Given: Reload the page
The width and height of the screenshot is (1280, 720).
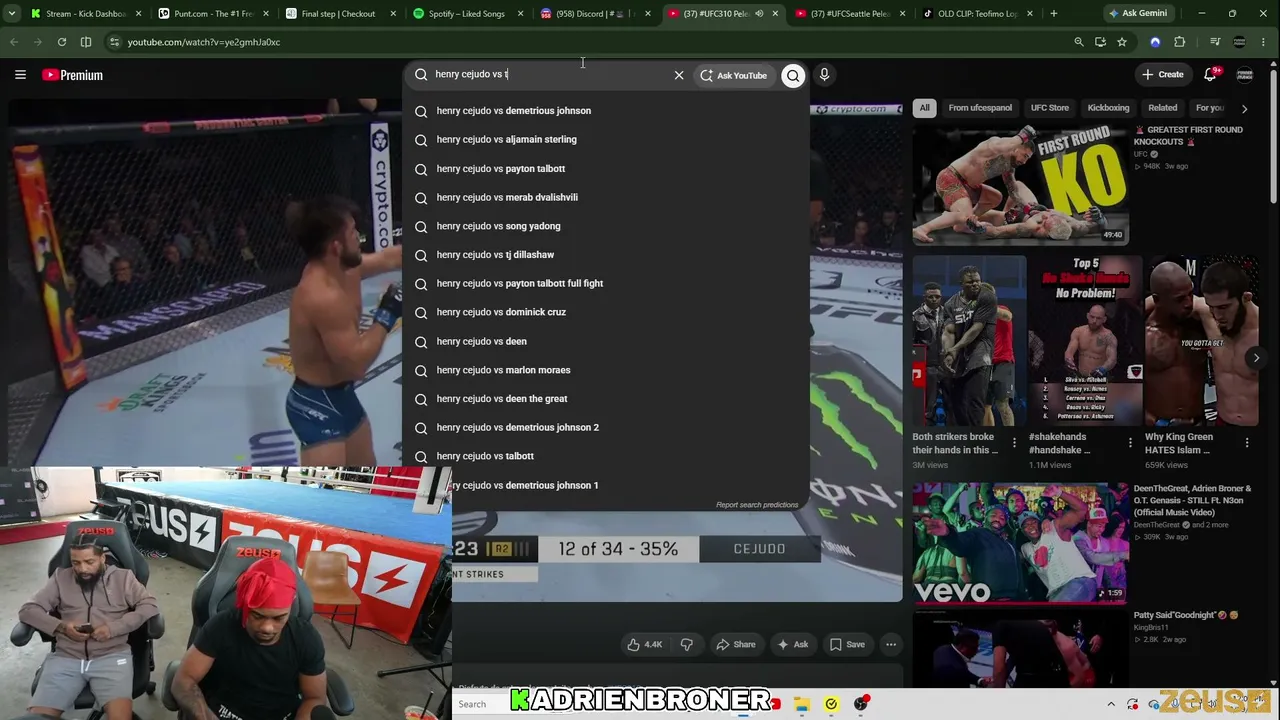Looking at the screenshot, I should [x=62, y=42].
